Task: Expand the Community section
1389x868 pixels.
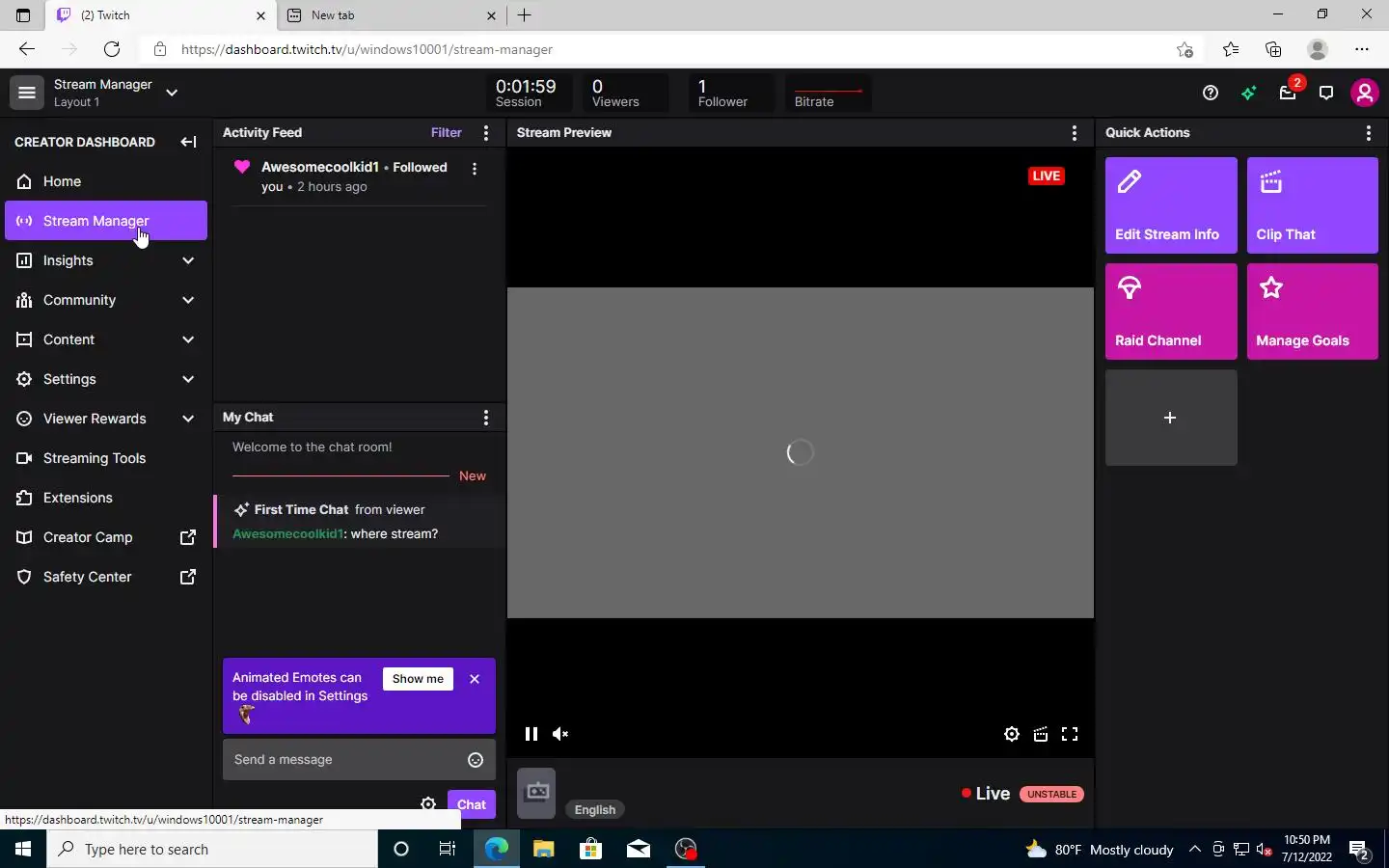Action: pyautogui.click(x=106, y=300)
